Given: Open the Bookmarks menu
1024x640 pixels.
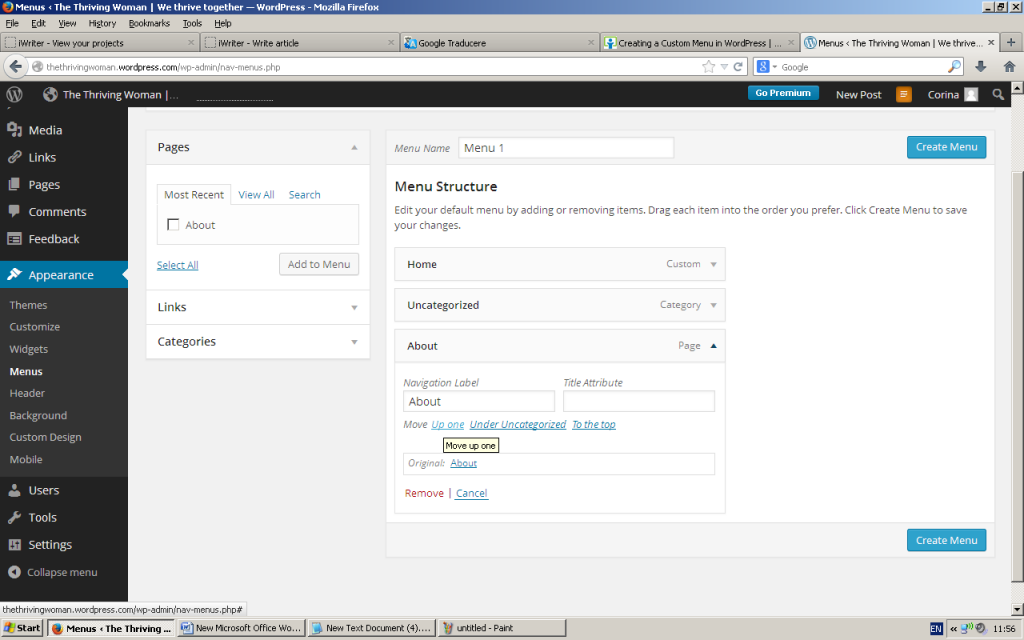Looking at the screenshot, I should [149, 24].
